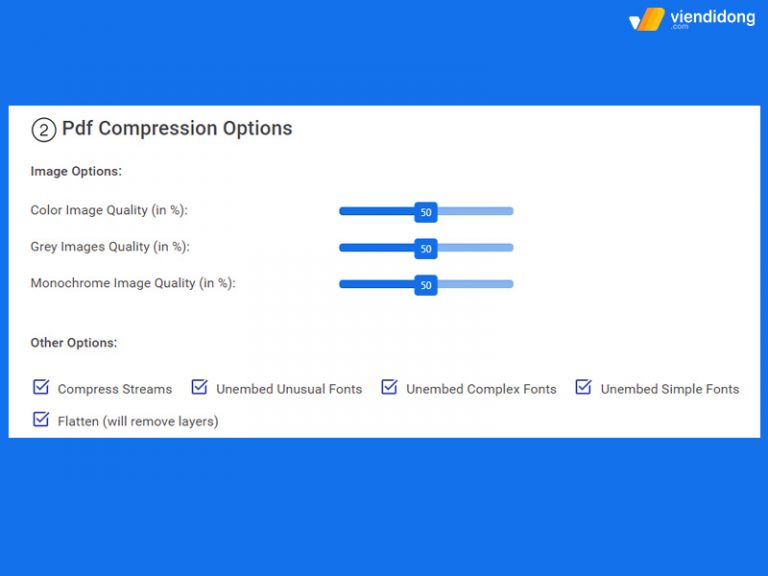768x576 pixels.
Task: Click the Other Options section label
Action: point(74,343)
